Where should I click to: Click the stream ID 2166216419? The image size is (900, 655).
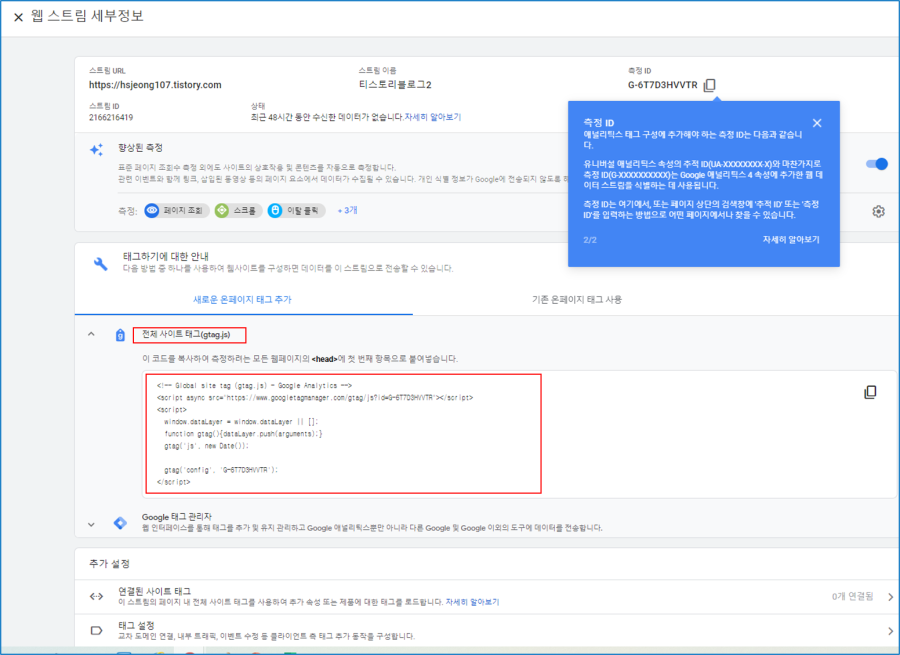[111, 117]
